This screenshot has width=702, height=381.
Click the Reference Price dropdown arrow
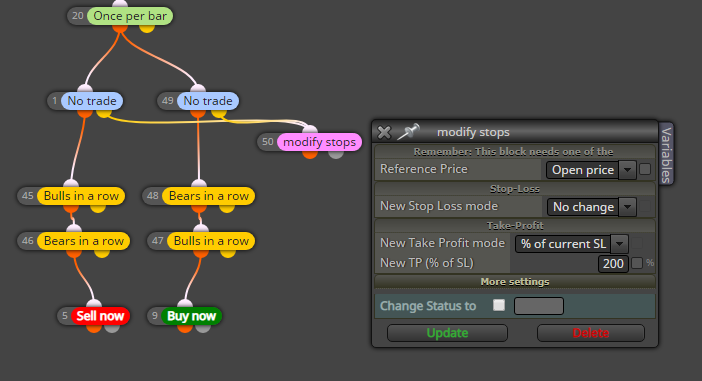pos(627,170)
